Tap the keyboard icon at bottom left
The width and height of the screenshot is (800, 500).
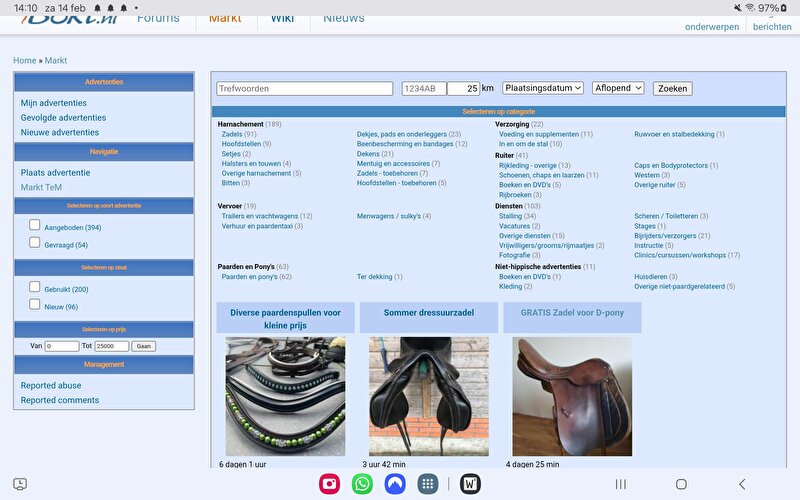tap(19, 484)
